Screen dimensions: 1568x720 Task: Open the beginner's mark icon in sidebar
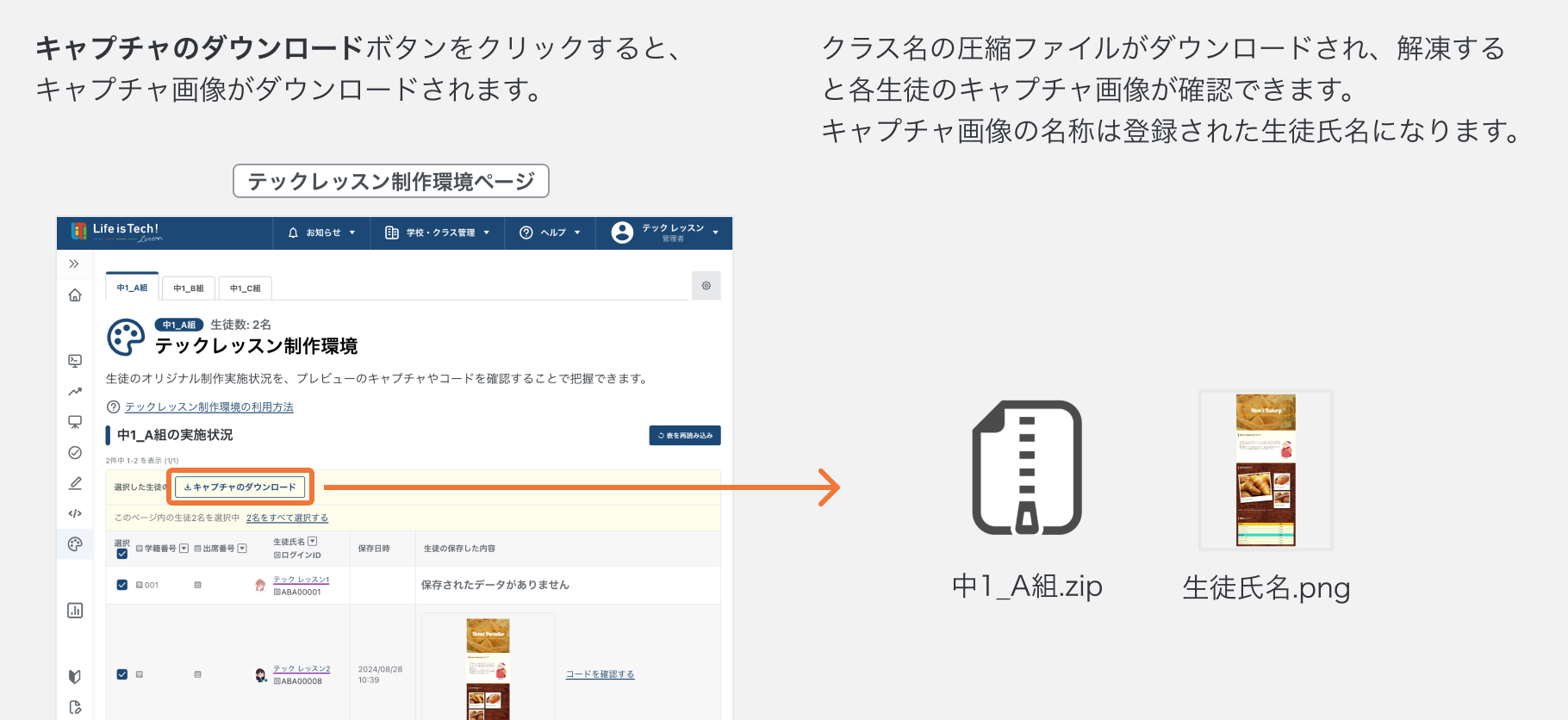pos(75,676)
